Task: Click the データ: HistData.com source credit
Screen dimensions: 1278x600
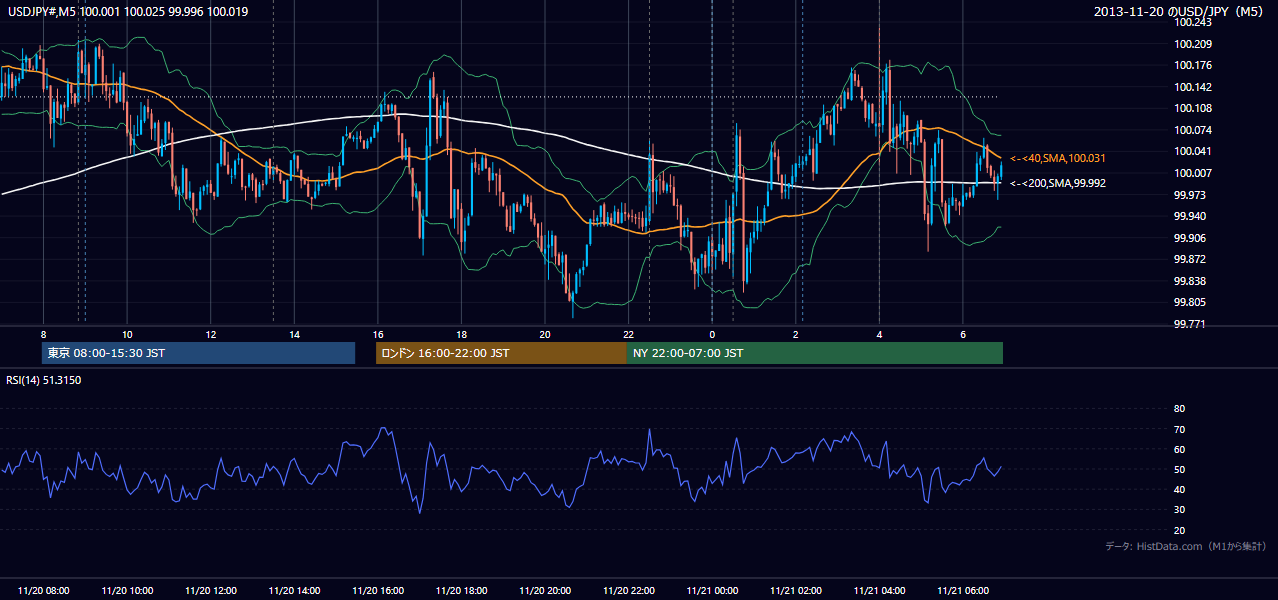Action: point(1186,546)
